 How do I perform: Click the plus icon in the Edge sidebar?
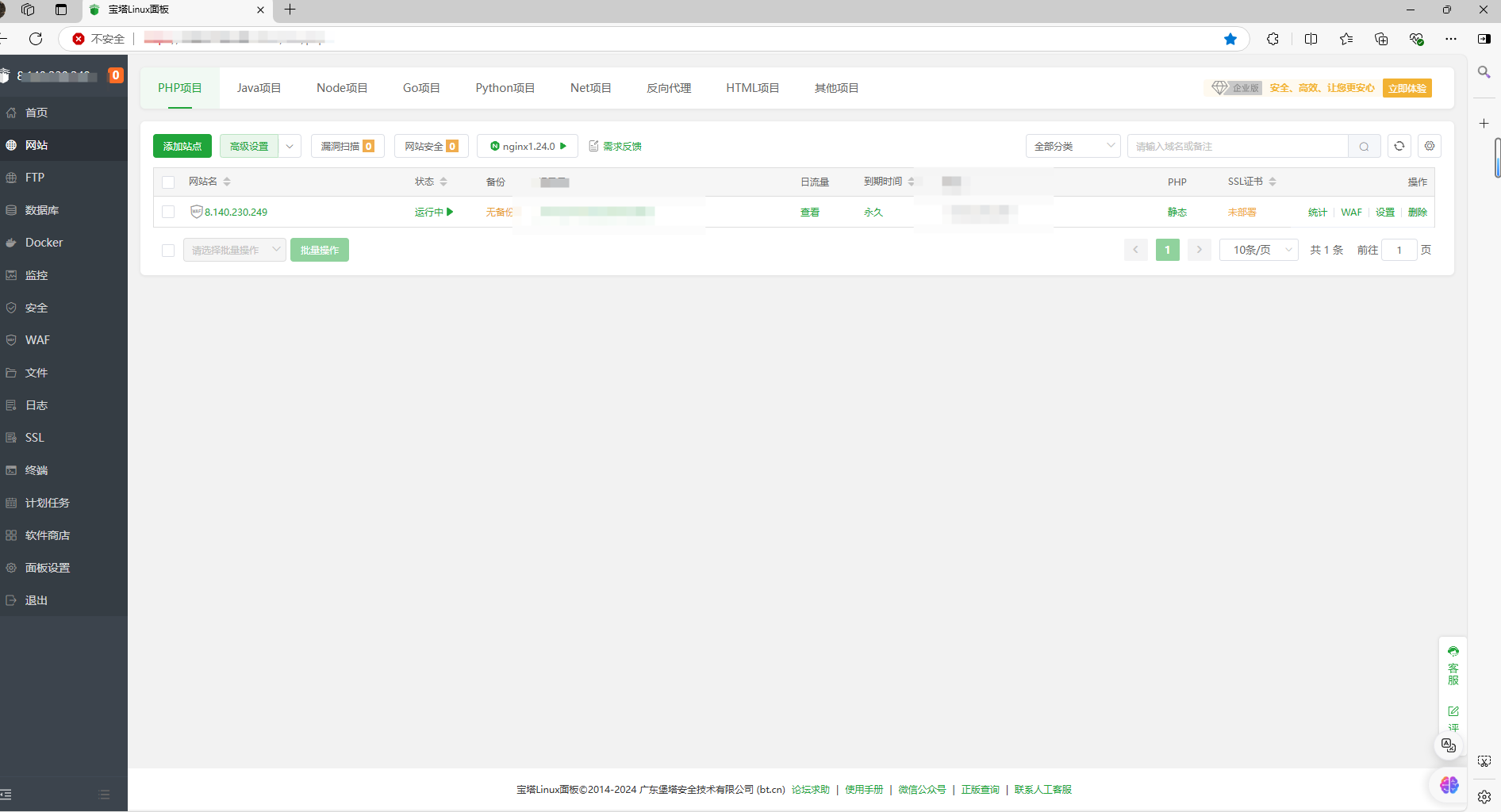tap(1484, 124)
